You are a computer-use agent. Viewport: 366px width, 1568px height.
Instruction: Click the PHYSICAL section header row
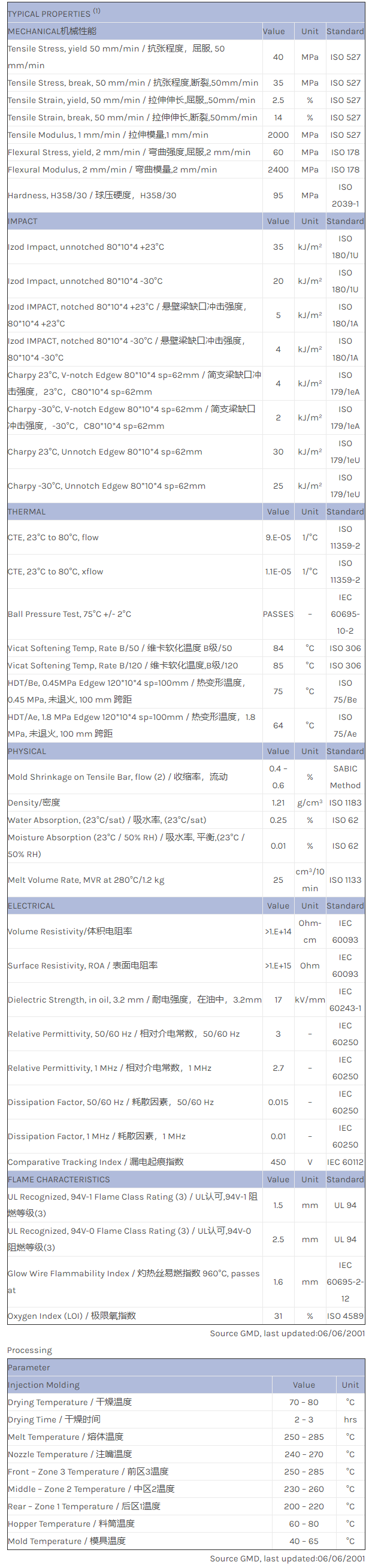(186, 750)
